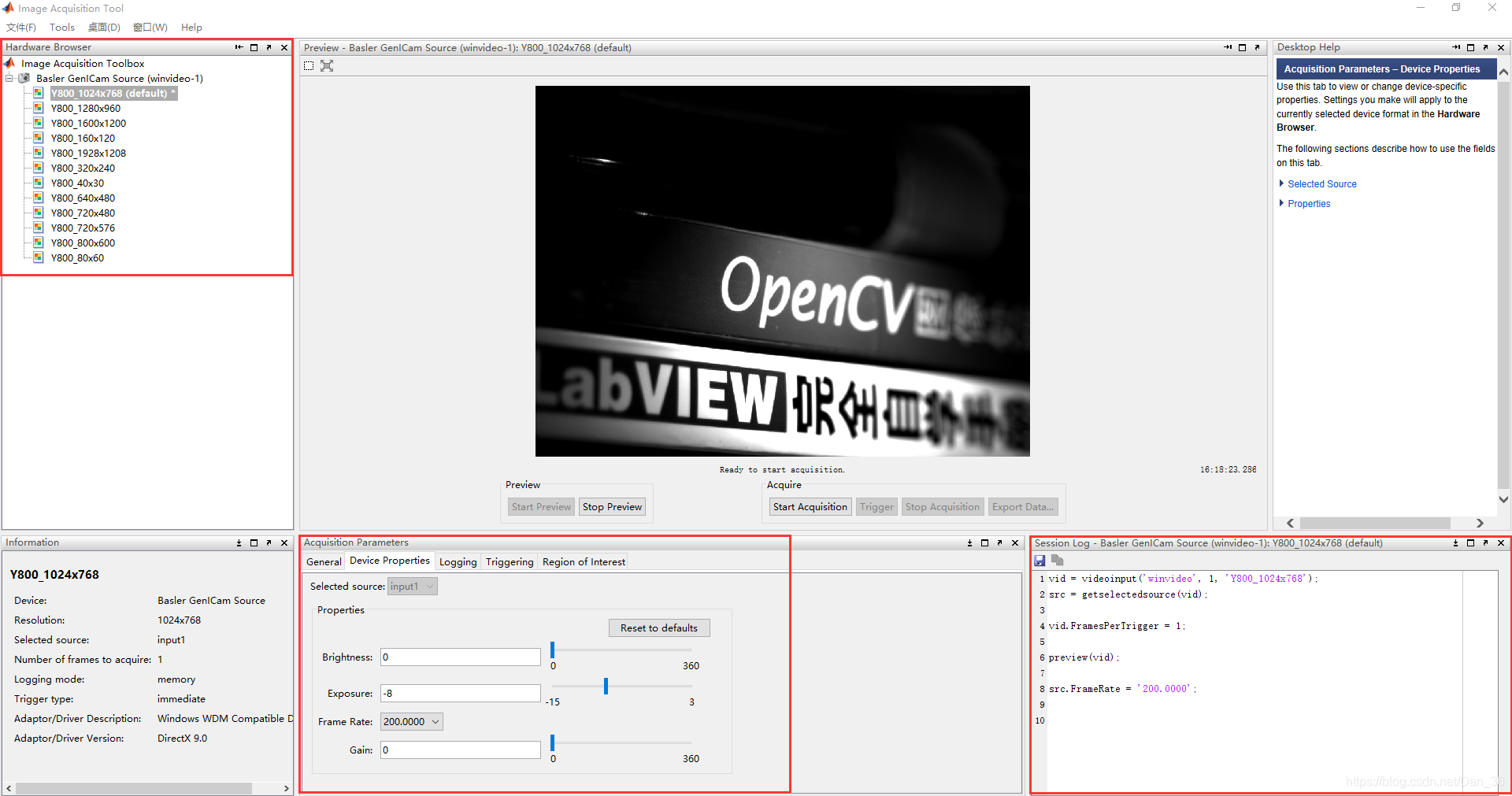Reset ROI to full size in Preview toolbar

click(327, 66)
